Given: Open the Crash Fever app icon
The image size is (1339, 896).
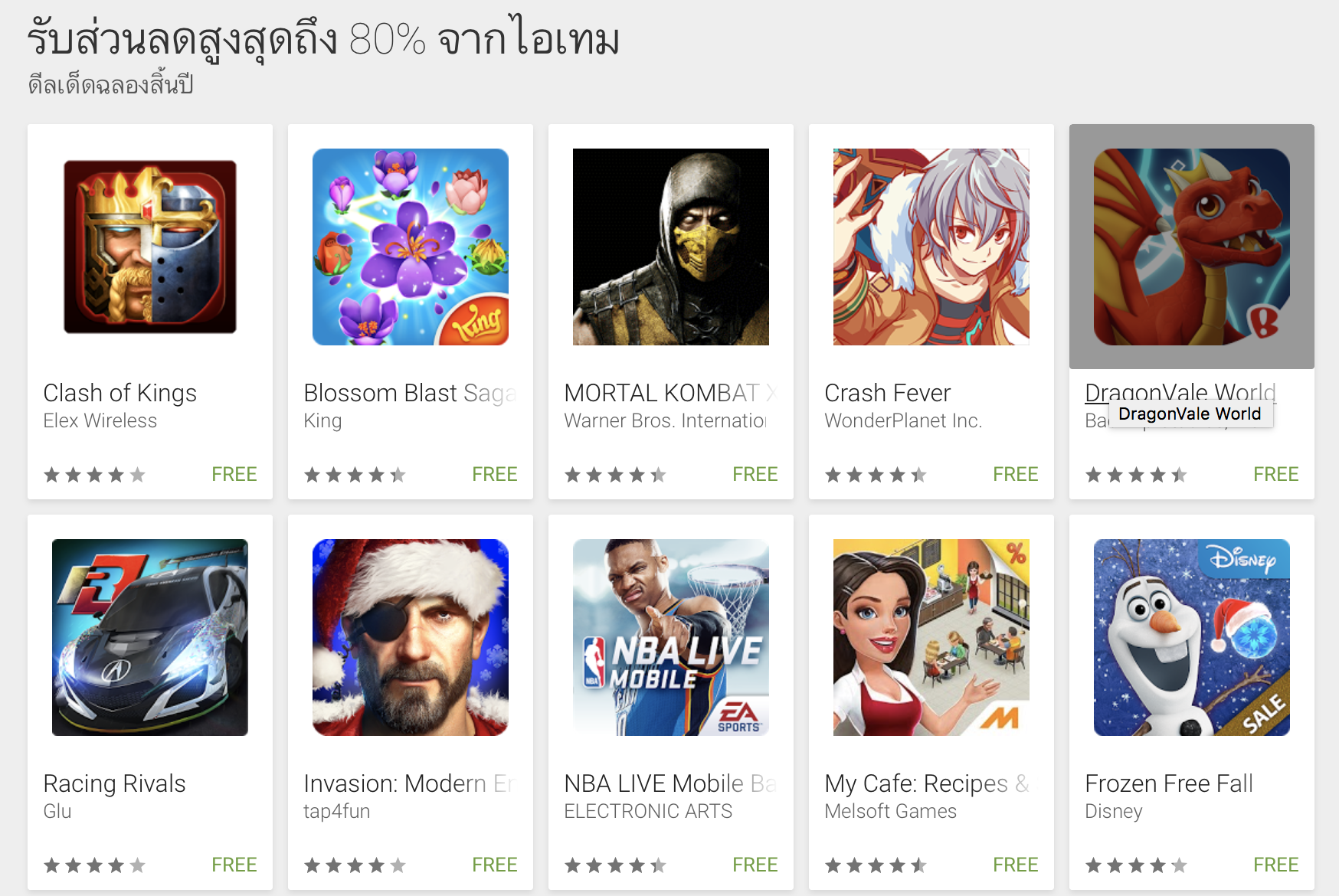Looking at the screenshot, I should 931,247.
